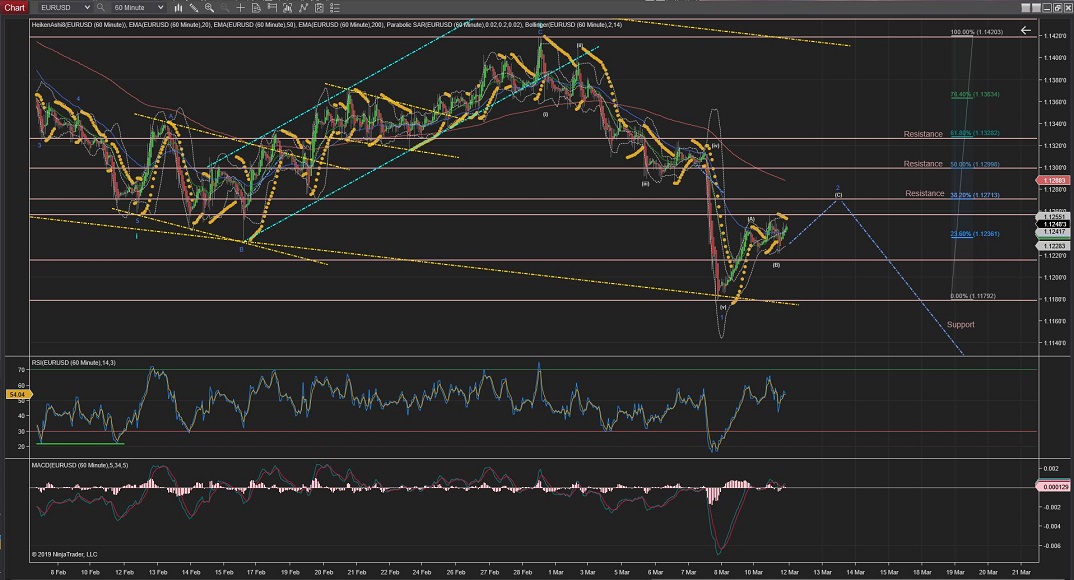Viewport: 1074px width, 580px height.
Task: Click the RSI 70 level axis label
Action: 21,370
